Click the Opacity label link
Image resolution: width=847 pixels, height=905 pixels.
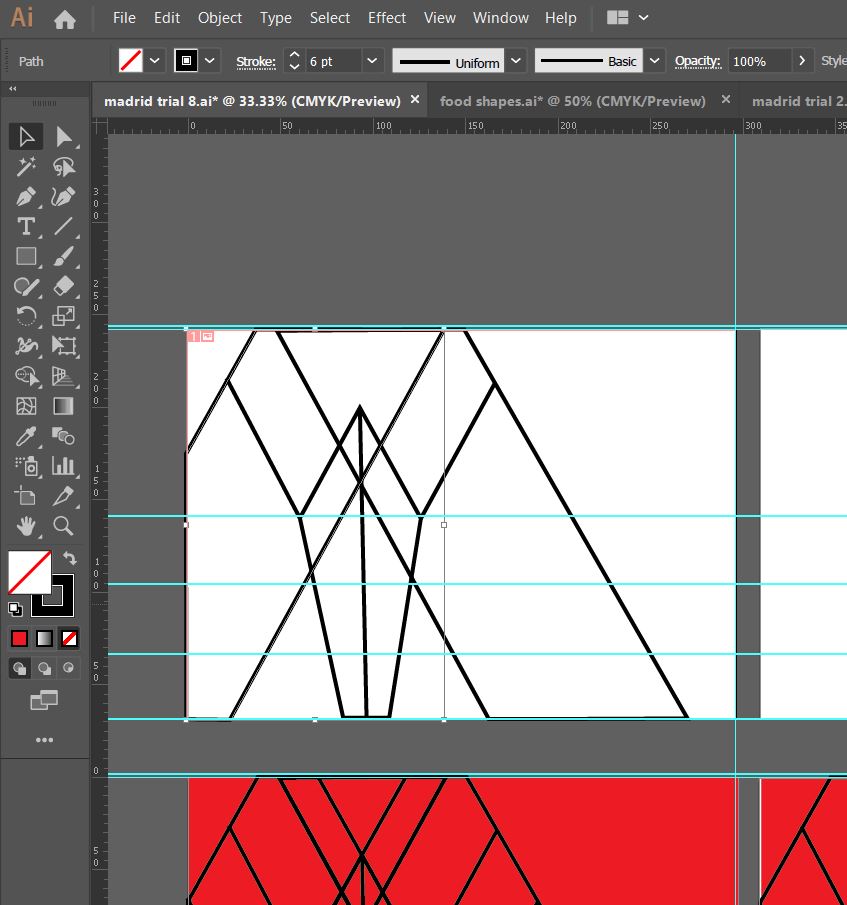point(698,61)
